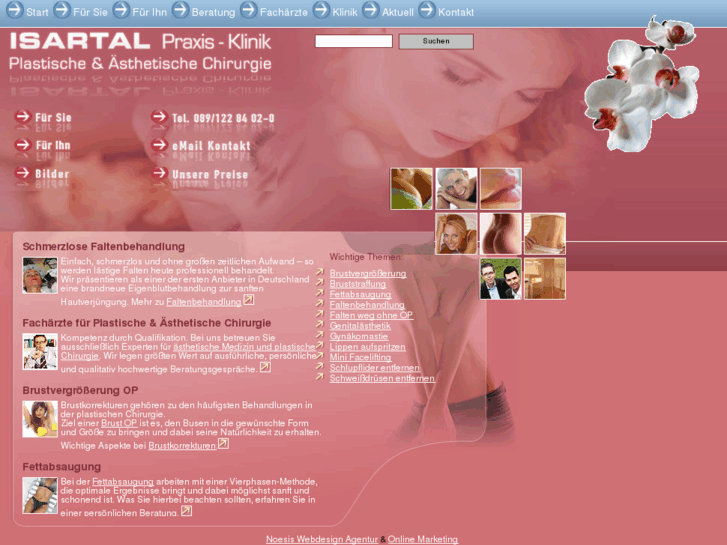Open the Start menu item
The image size is (727, 545).
[x=37, y=13]
